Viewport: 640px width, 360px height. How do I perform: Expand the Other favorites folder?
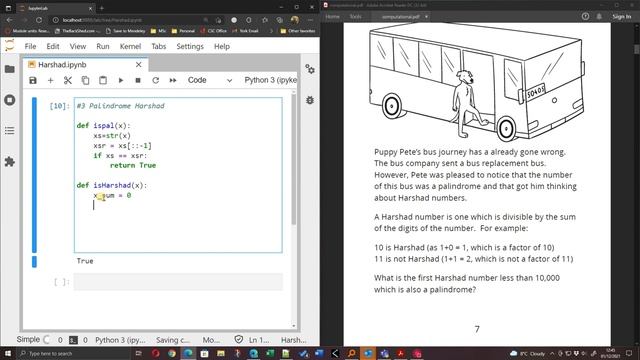(298, 31)
